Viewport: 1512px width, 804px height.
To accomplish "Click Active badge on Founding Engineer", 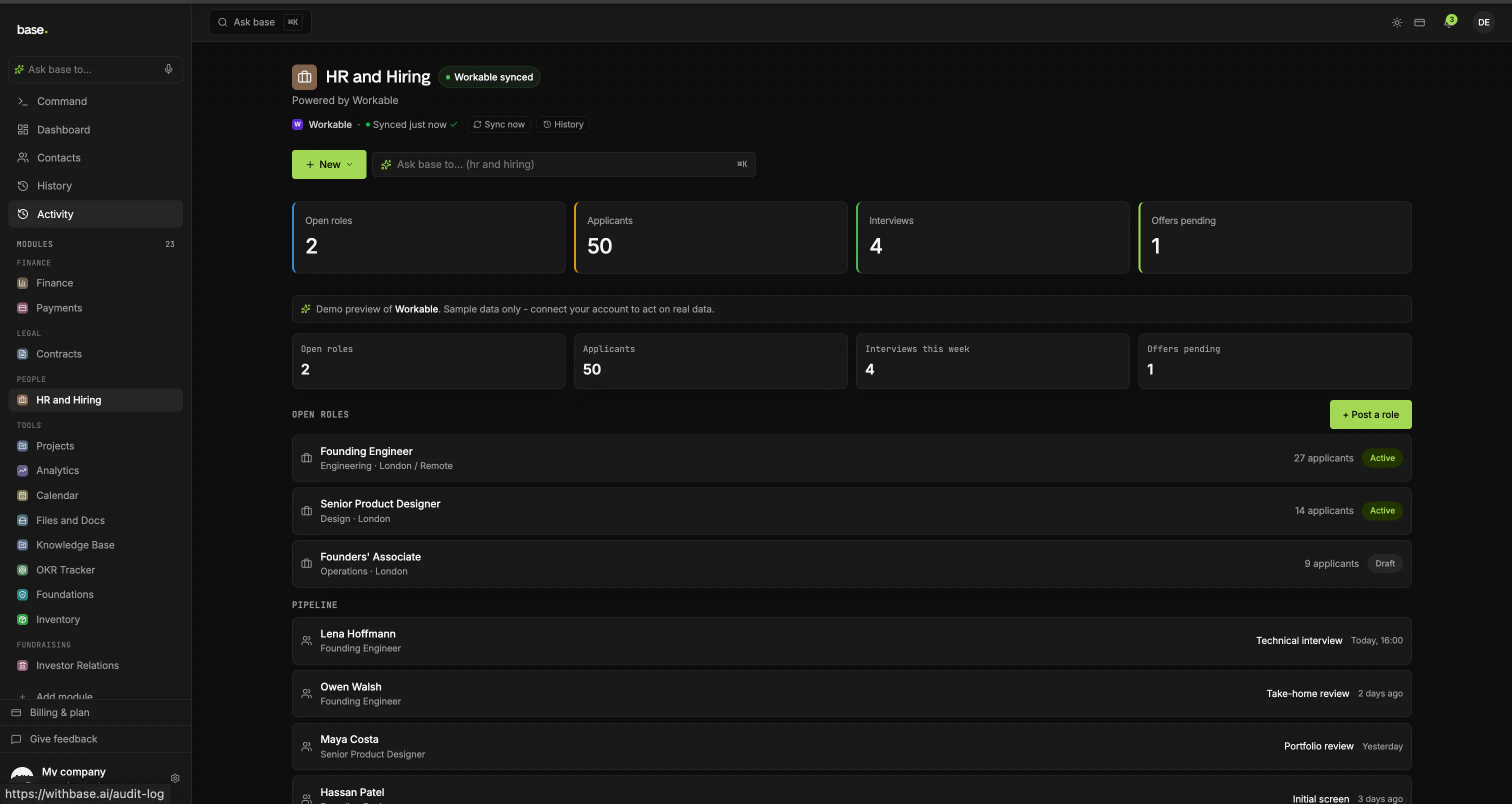I will (x=1382, y=458).
